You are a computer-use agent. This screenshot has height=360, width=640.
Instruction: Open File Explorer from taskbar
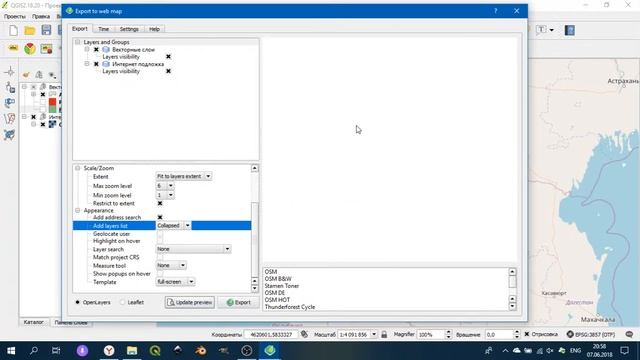(x=131, y=351)
